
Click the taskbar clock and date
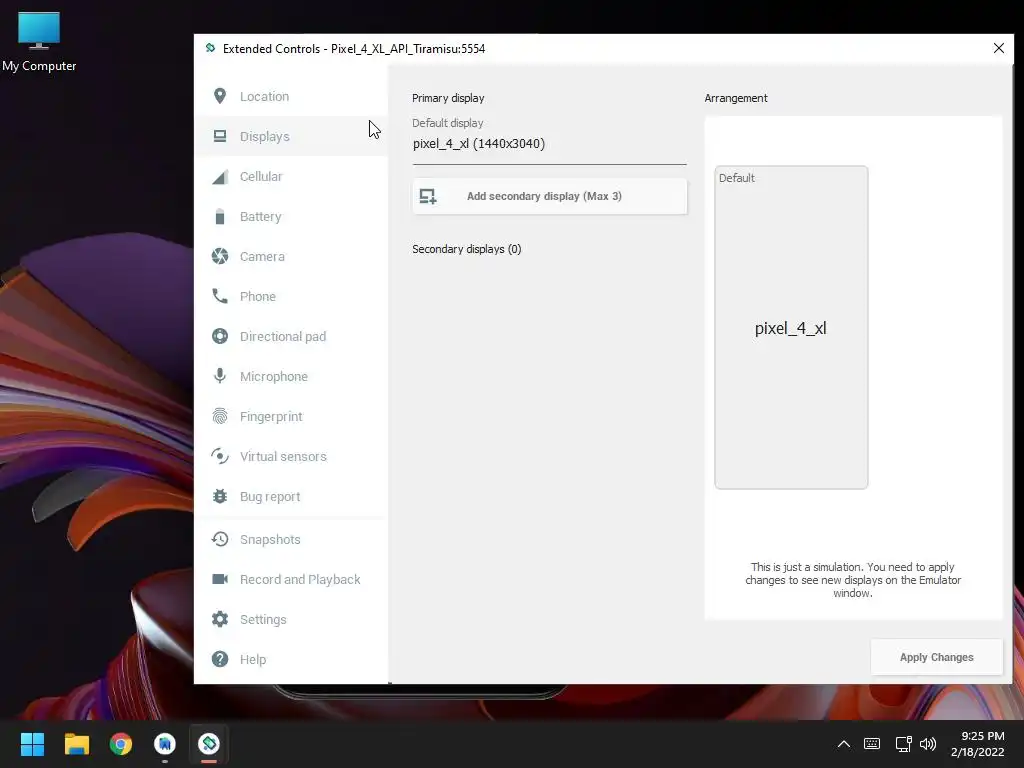click(x=978, y=744)
